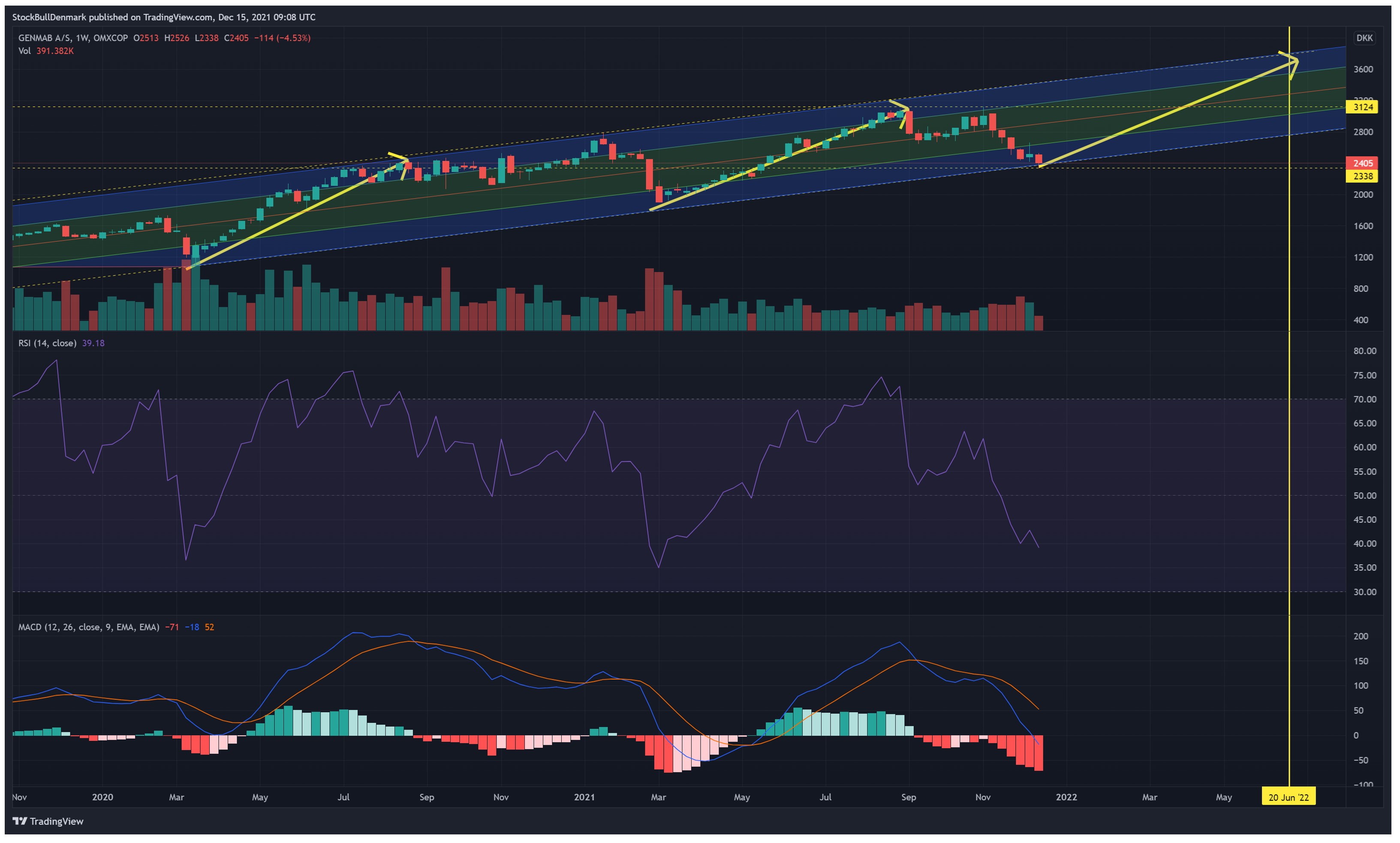Click the yellow 3124 price label
This screenshot has height=843, width=1400.
pos(1363,107)
